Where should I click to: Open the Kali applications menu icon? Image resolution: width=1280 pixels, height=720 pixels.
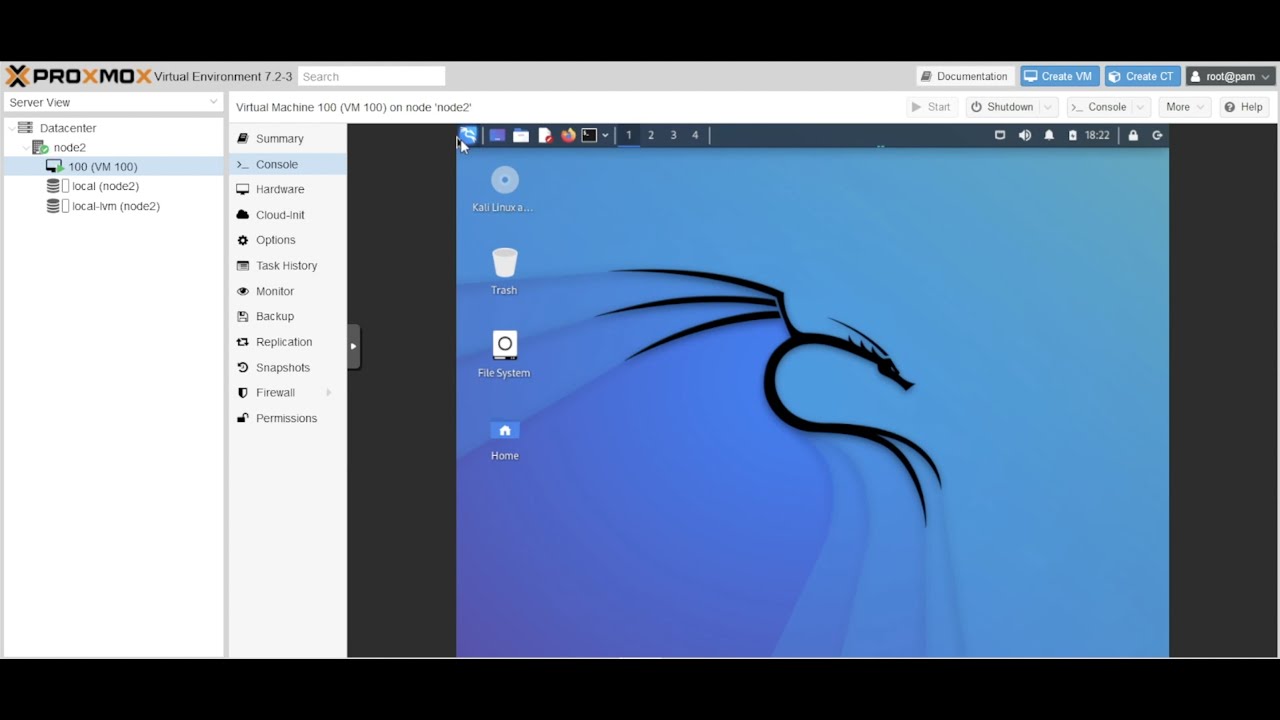pyautogui.click(x=468, y=135)
